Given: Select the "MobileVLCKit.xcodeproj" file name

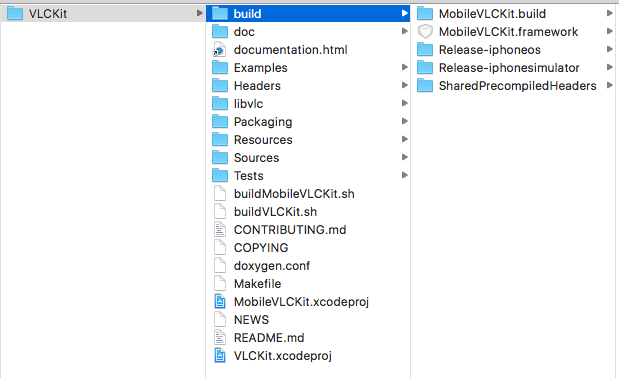Looking at the screenshot, I should point(301,302).
